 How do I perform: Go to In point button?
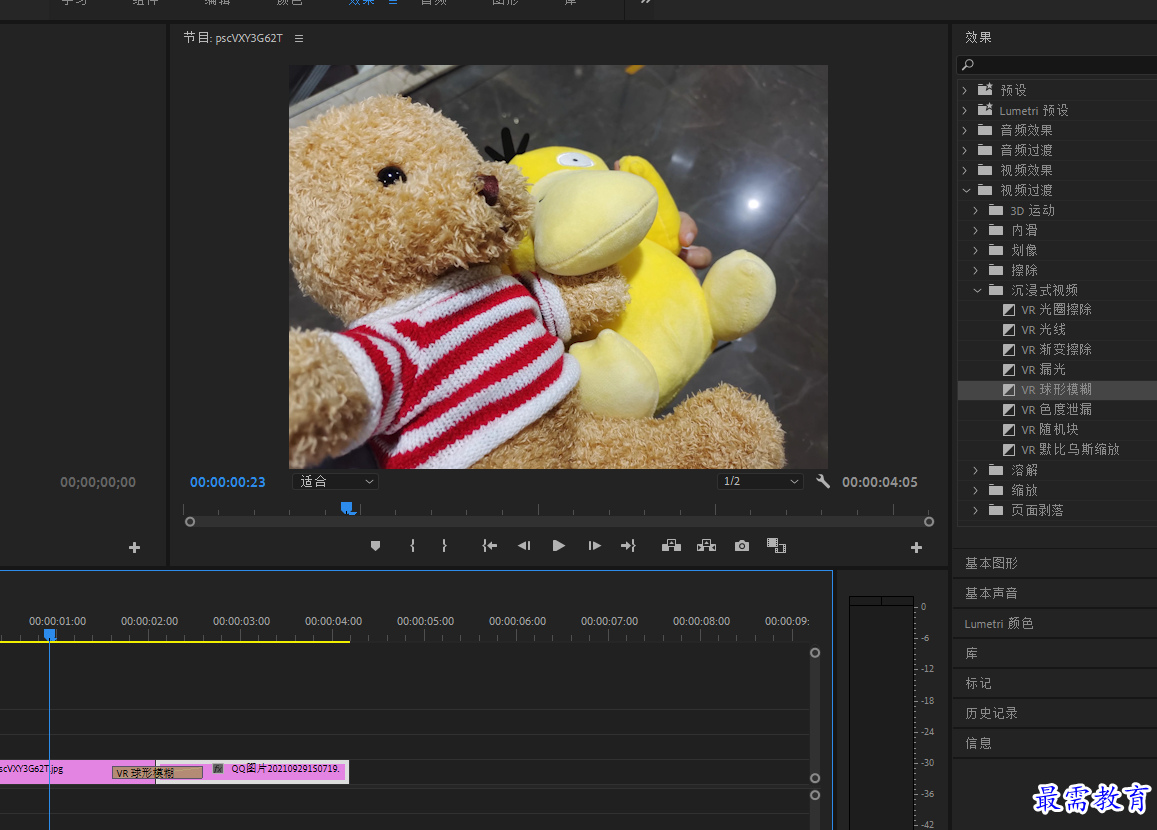(489, 546)
